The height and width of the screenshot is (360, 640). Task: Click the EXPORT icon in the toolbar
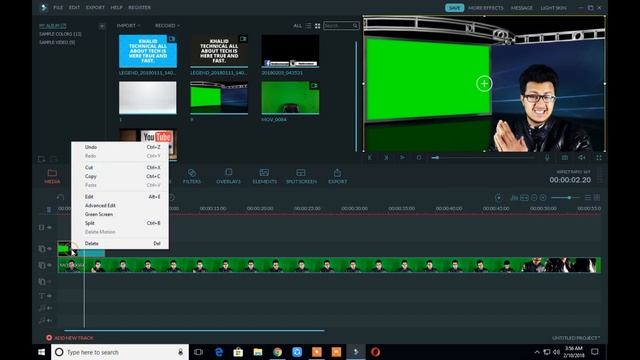338,176
